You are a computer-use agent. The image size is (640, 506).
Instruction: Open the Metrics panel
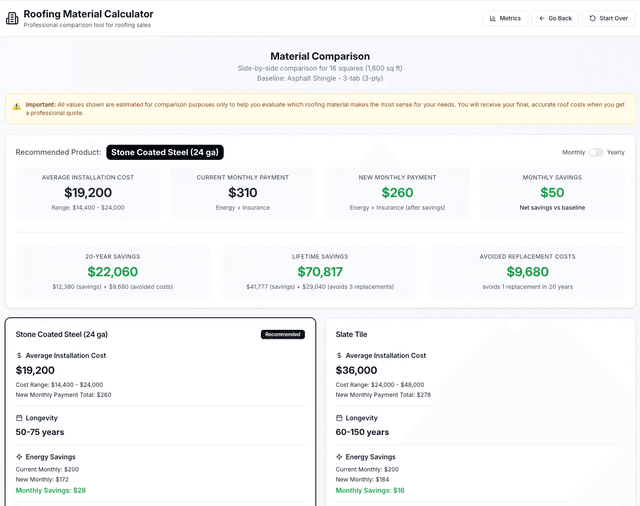click(504, 18)
